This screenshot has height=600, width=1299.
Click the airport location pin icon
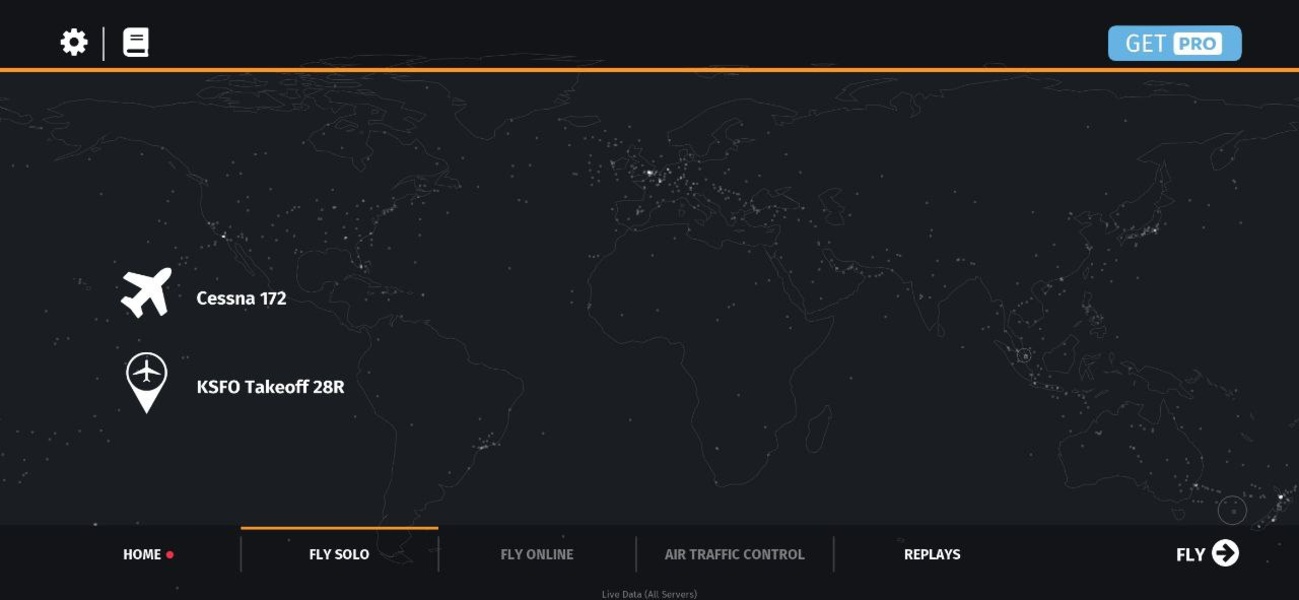pyautogui.click(x=147, y=383)
